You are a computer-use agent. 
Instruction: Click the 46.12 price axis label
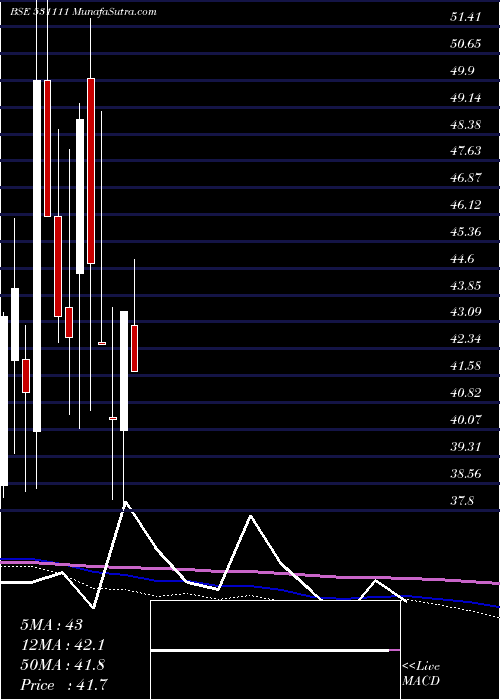click(x=466, y=205)
